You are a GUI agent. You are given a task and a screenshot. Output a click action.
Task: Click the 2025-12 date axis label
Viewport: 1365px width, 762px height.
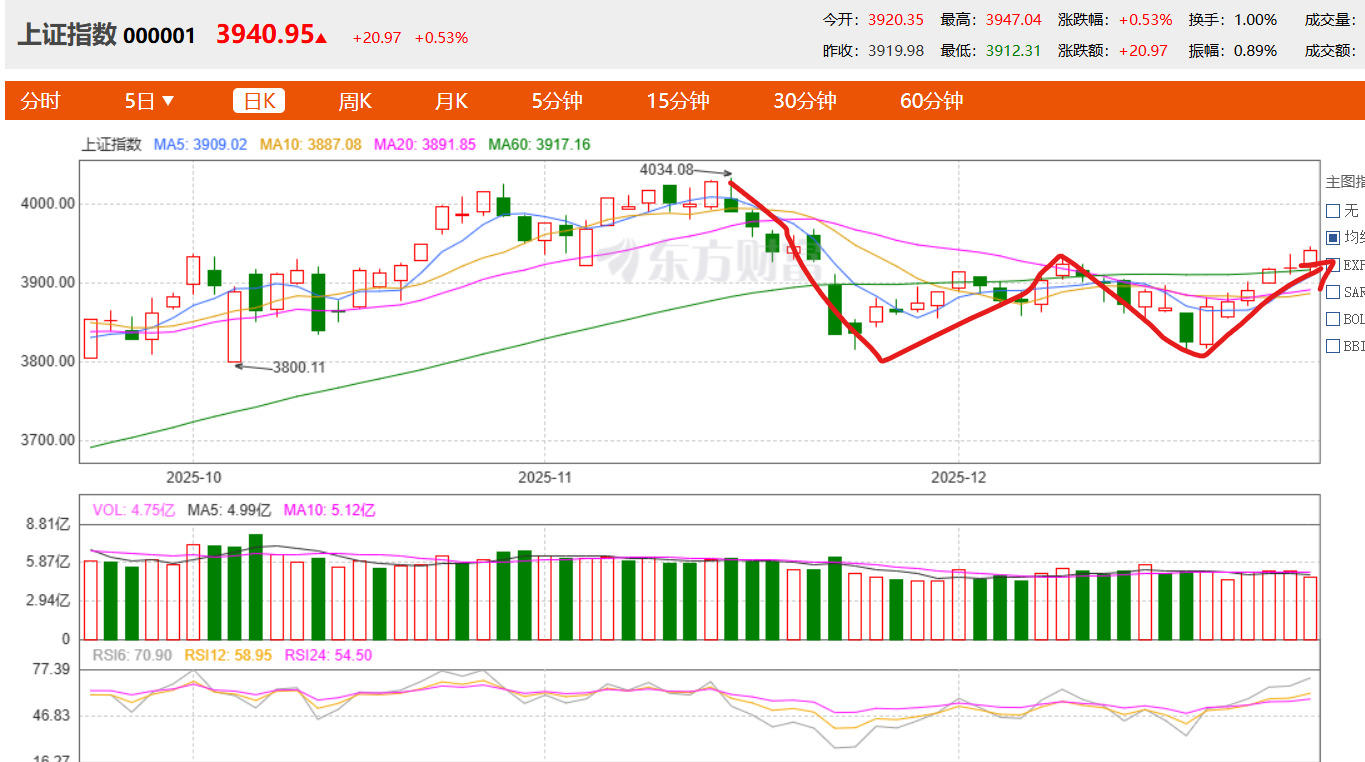[958, 477]
